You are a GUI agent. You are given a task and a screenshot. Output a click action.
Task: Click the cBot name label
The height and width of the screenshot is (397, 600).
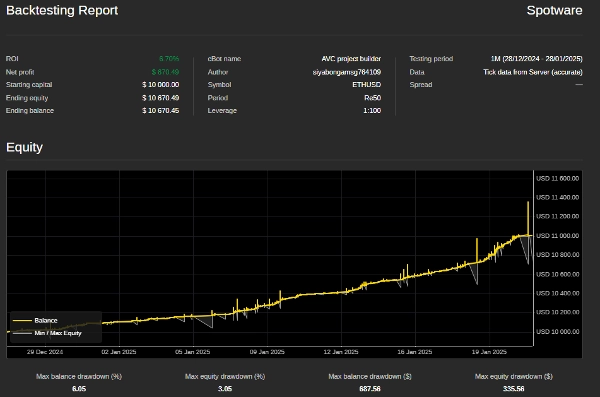(x=224, y=59)
